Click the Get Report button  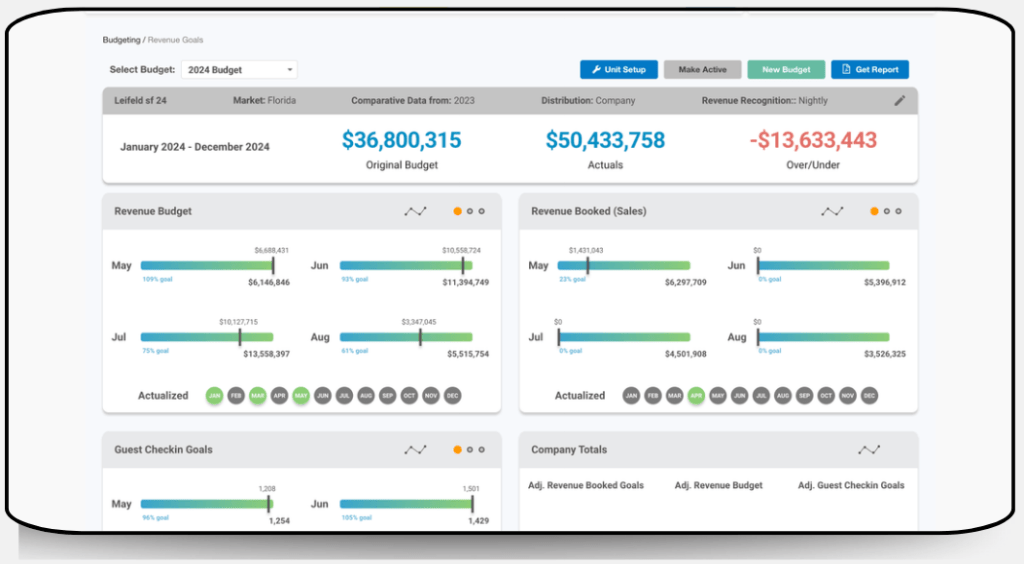coord(869,70)
